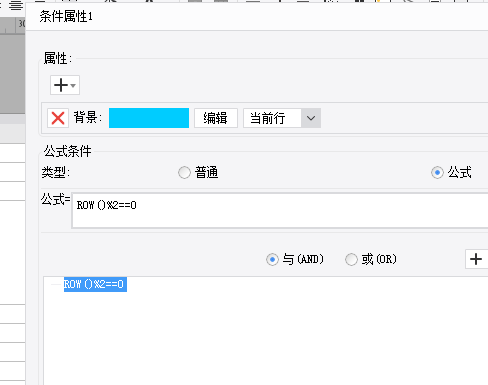Screen dimensions: 488x385
Task: Click into the formula input field
Action: pyautogui.click(x=280, y=211)
